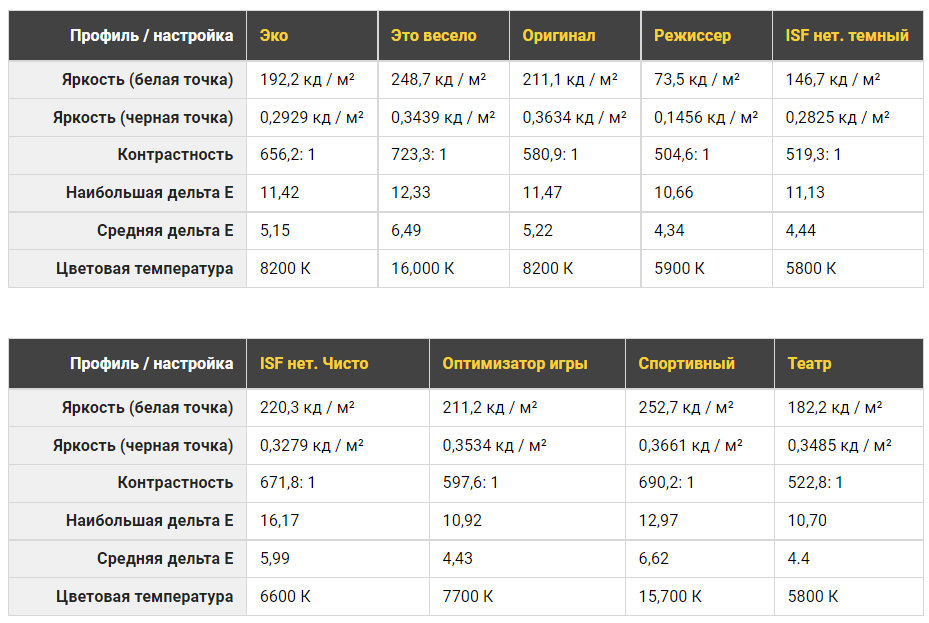Click the Оптимизатор игры column header
This screenshot has height=623, width=929.
point(515,364)
